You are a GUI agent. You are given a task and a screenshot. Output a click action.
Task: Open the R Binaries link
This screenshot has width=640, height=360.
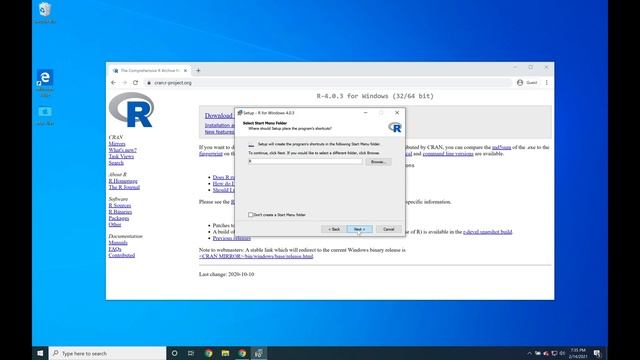click(x=120, y=212)
